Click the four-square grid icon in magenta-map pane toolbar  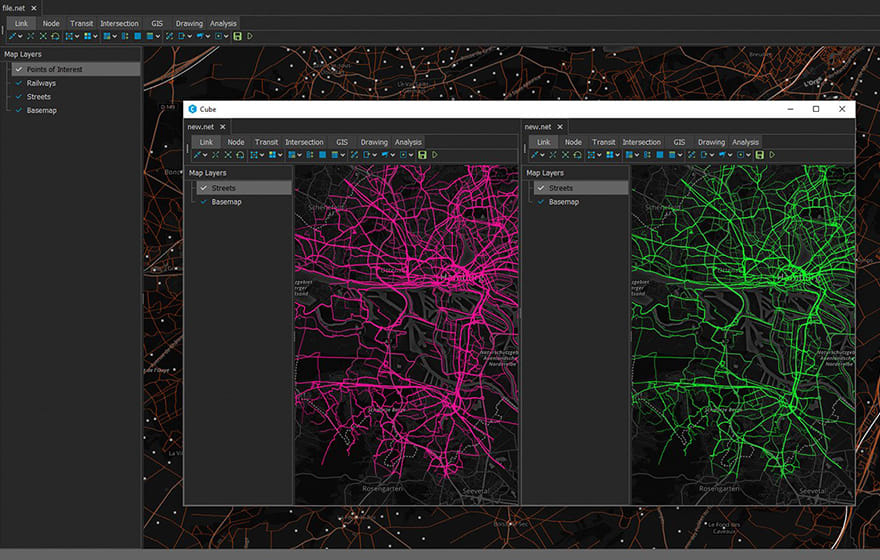pyautogui.click(x=272, y=154)
